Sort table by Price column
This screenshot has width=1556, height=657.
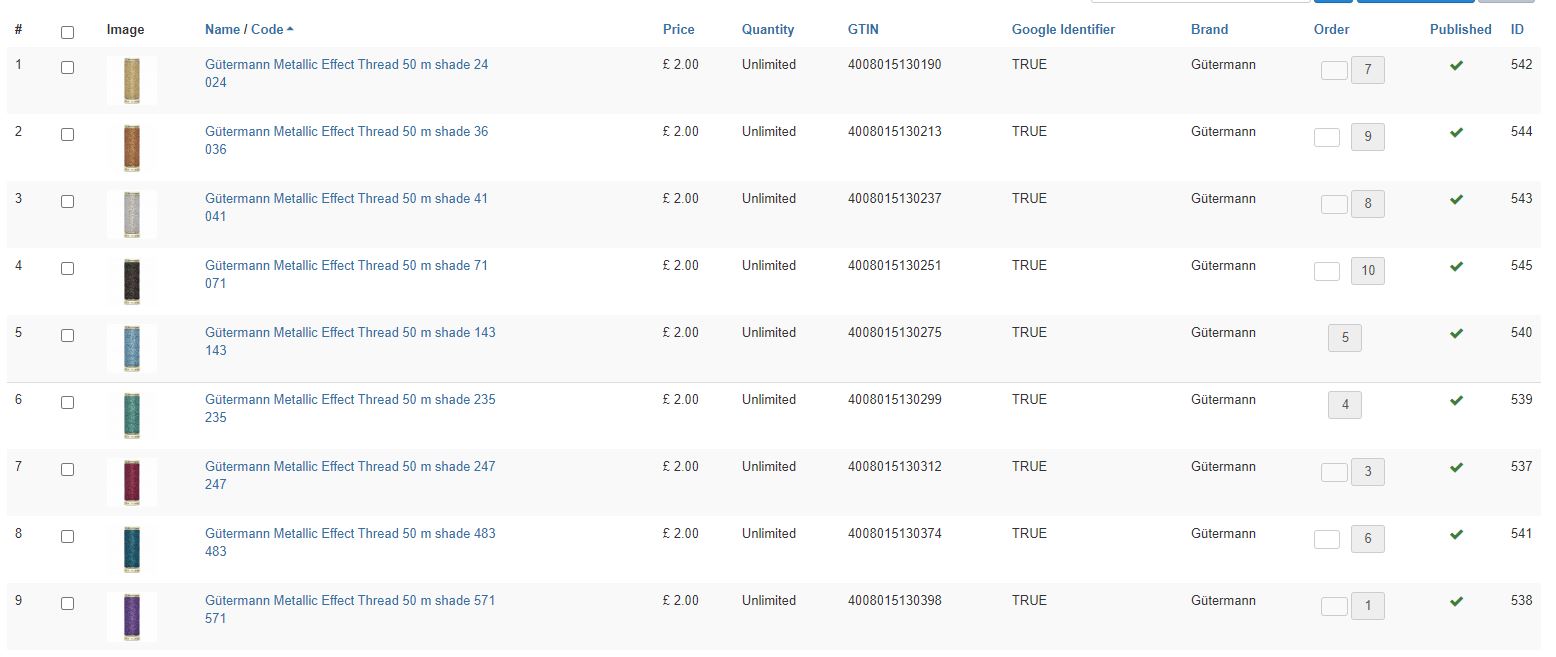678,30
